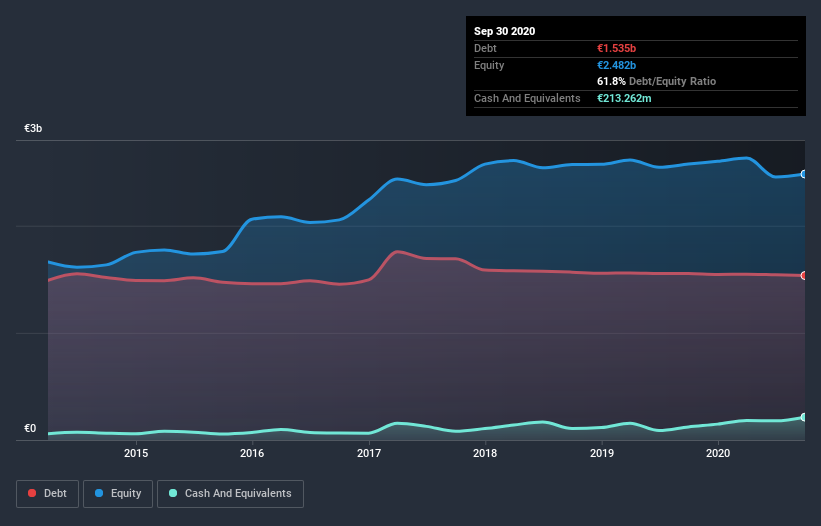This screenshot has height=526, width=821.
Task: Click the 2018 x-axis label
Action: 485,453
